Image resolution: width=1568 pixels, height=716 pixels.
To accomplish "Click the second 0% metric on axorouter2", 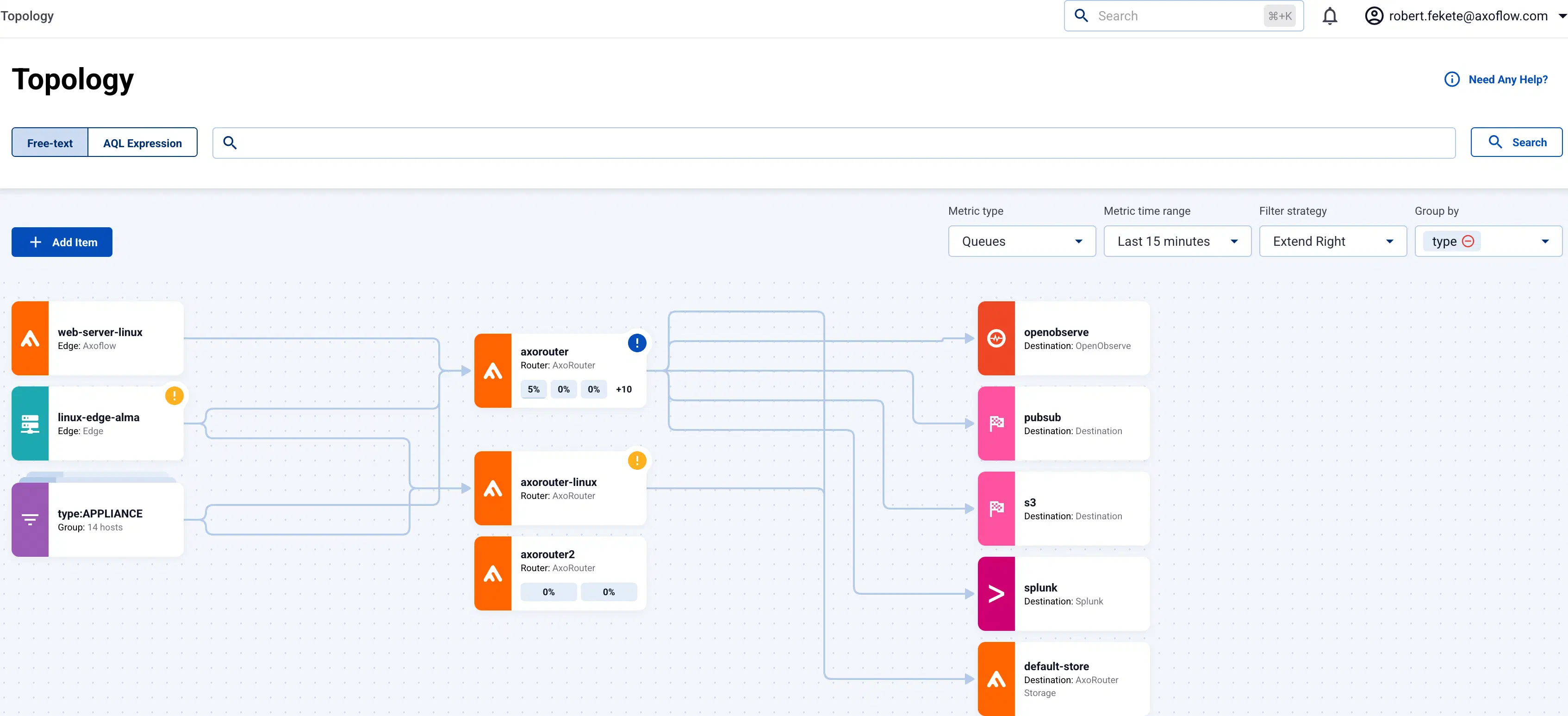I will pos(609,592).
